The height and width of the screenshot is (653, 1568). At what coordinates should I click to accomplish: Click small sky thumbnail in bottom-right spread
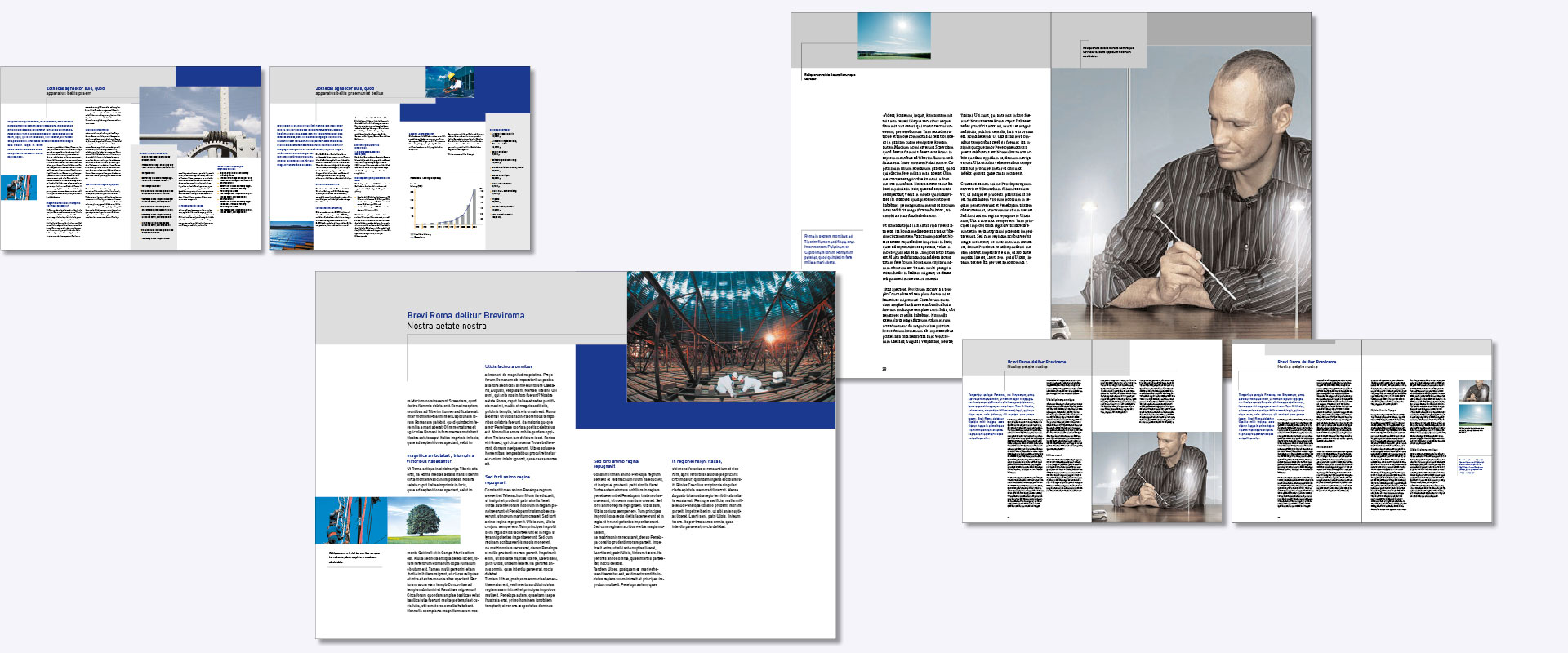[x=1474, y=415]
